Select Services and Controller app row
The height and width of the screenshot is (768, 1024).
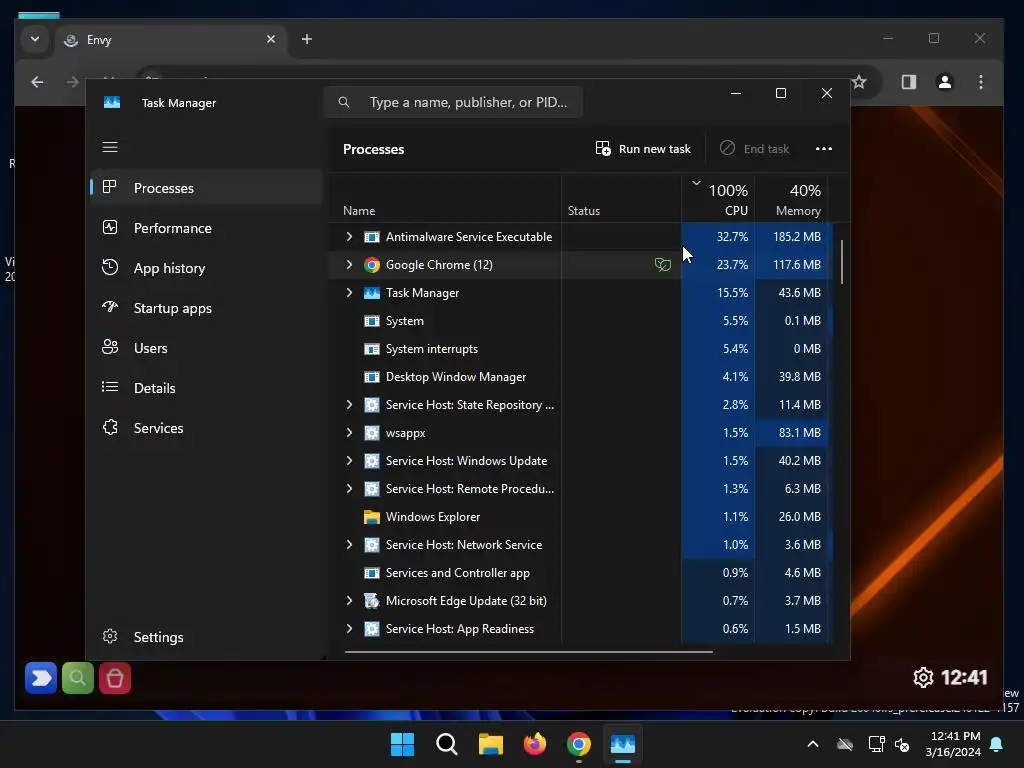[580, 573]
